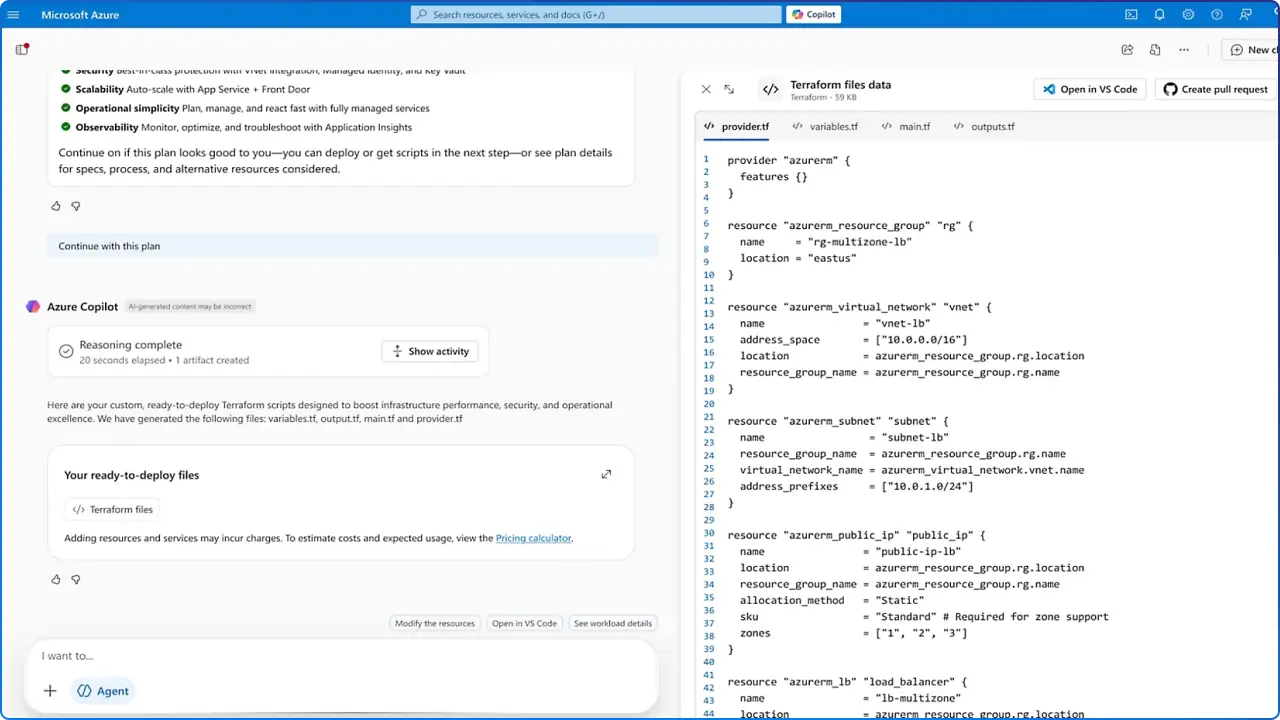This screenshot has height=720, width=1280.
Task: Click Create pull request
Action: pyautogui.click(x=1214, y=89)
